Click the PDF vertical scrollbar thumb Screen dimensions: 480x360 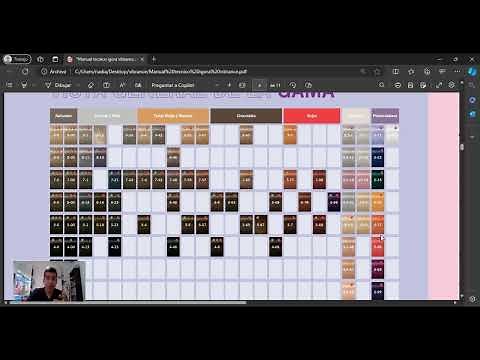click(x=462, y=147)
